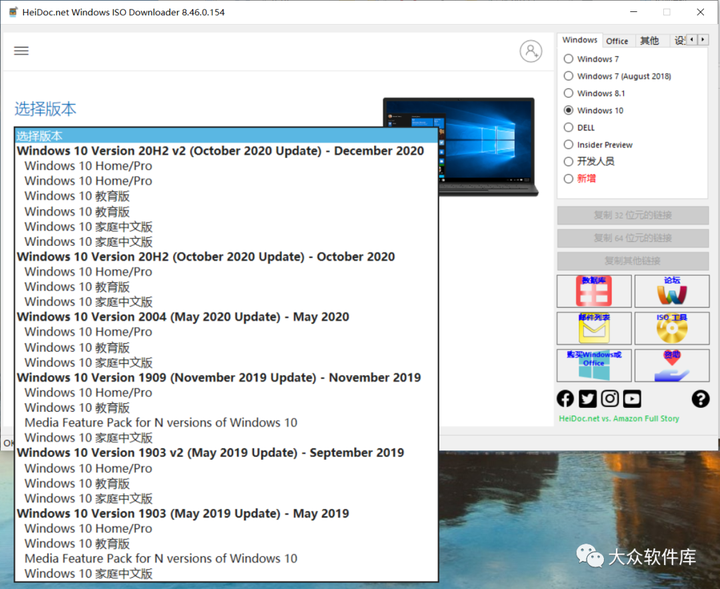Pick the DELL radio option

click(579, 127)
